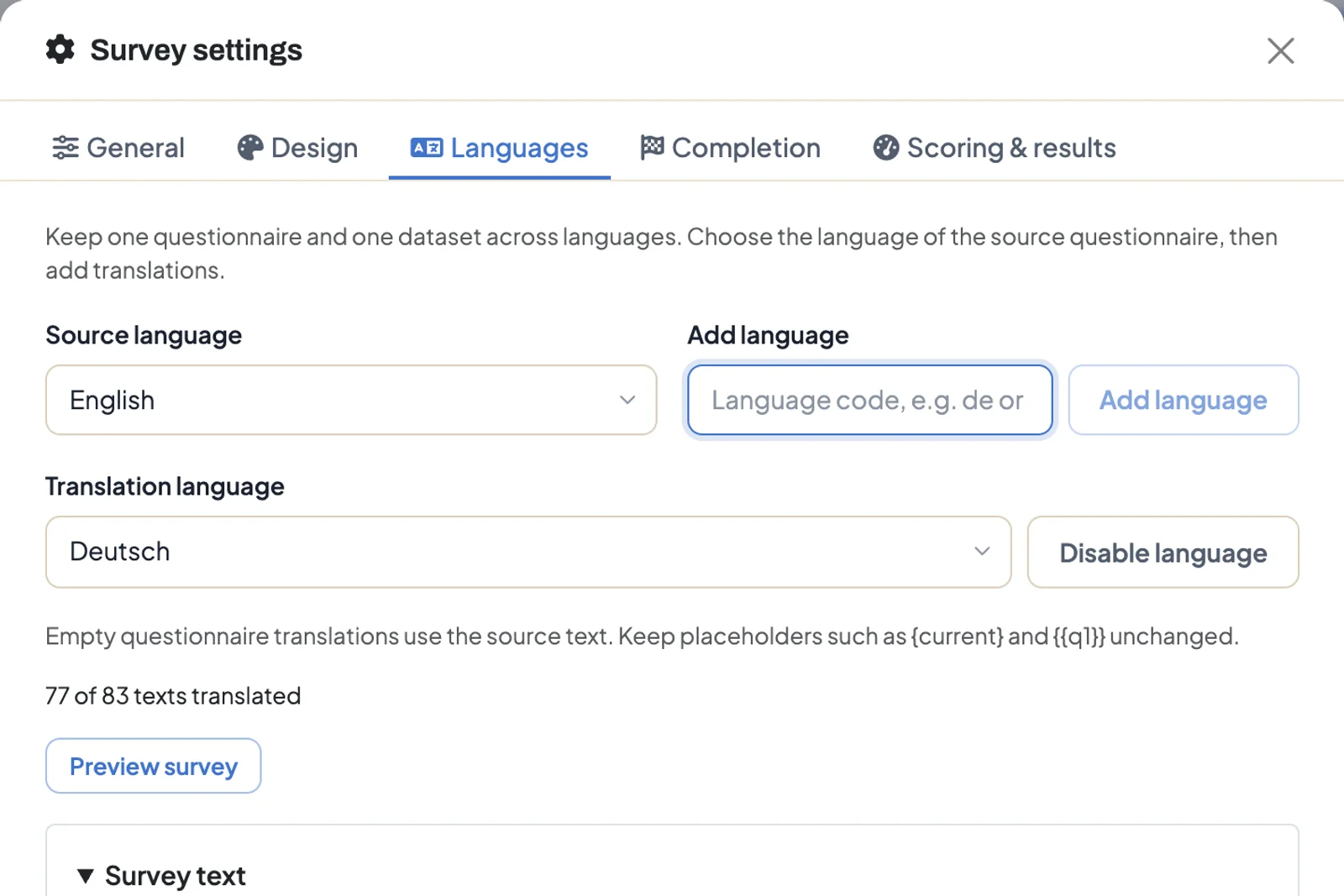This screenshot has height=896, width=1344.
Task: Click the Disable language button
Action: pyautogui.click(x=1163, y=553)
